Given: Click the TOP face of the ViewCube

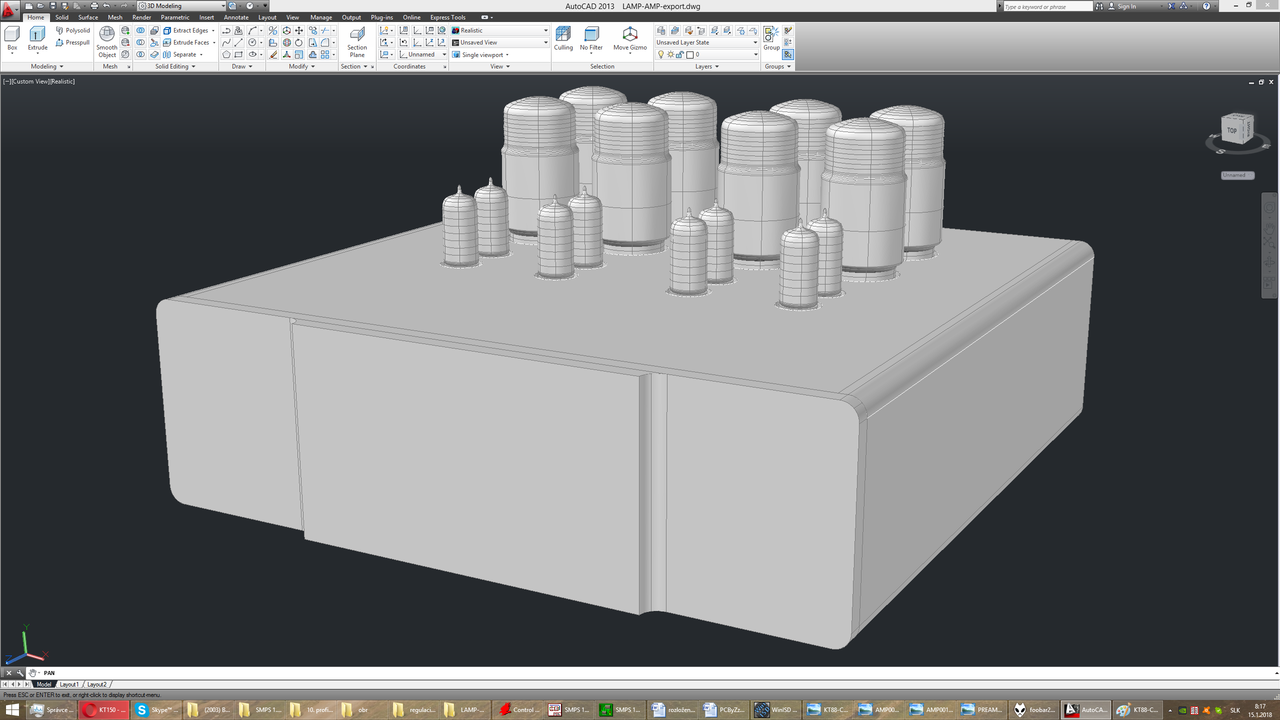Looking at the screenshot, I should click(x=1232, y=130).
